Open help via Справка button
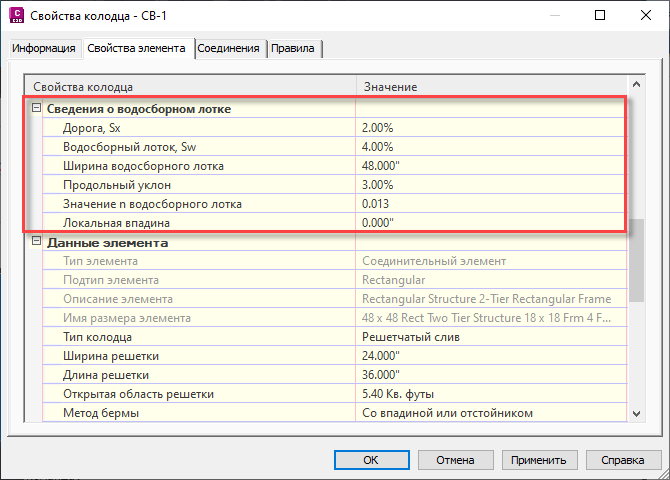The height and width of the screenshot is (480, 670). (615, 460)
